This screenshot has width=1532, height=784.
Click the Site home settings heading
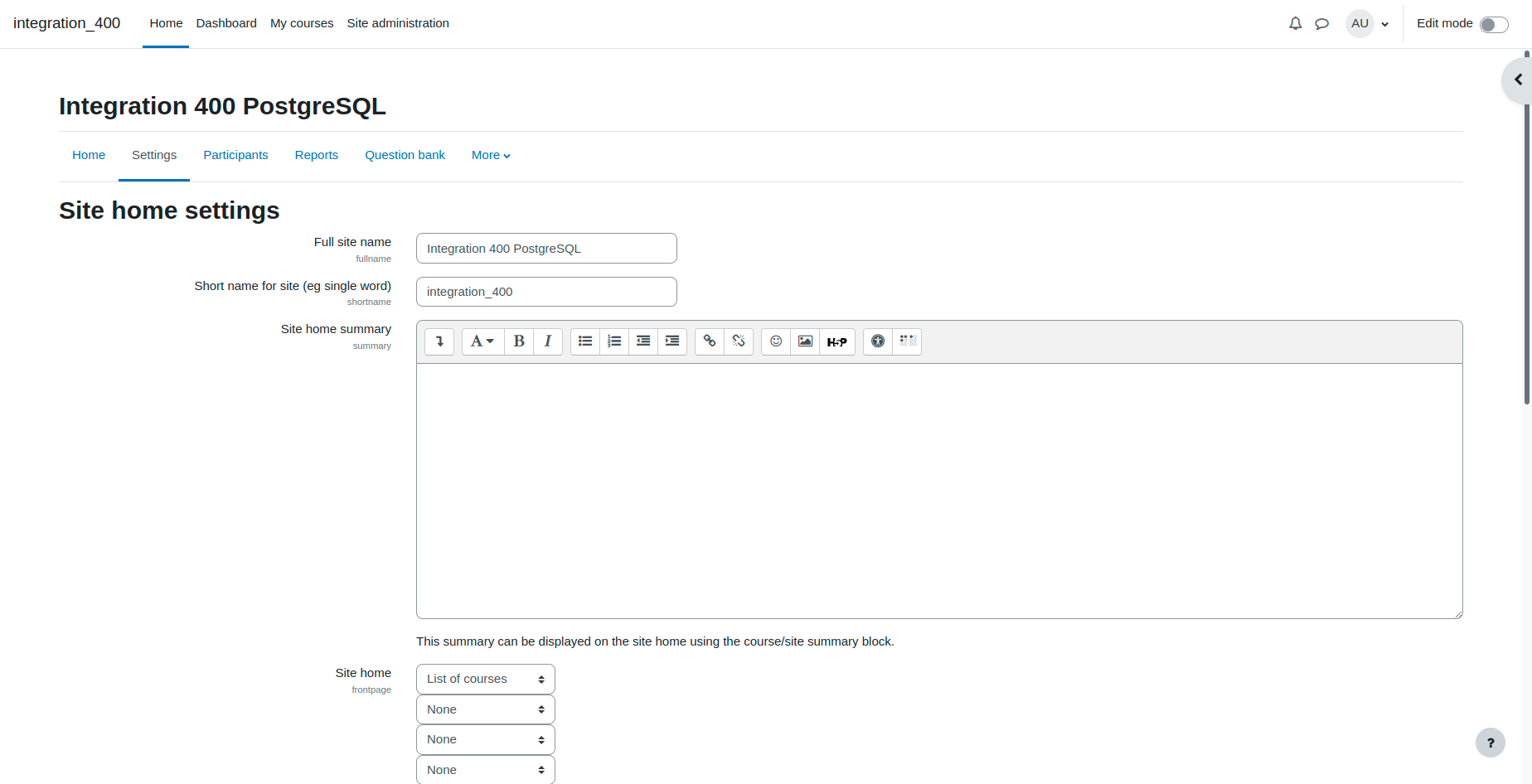click(x=169, y=211)
